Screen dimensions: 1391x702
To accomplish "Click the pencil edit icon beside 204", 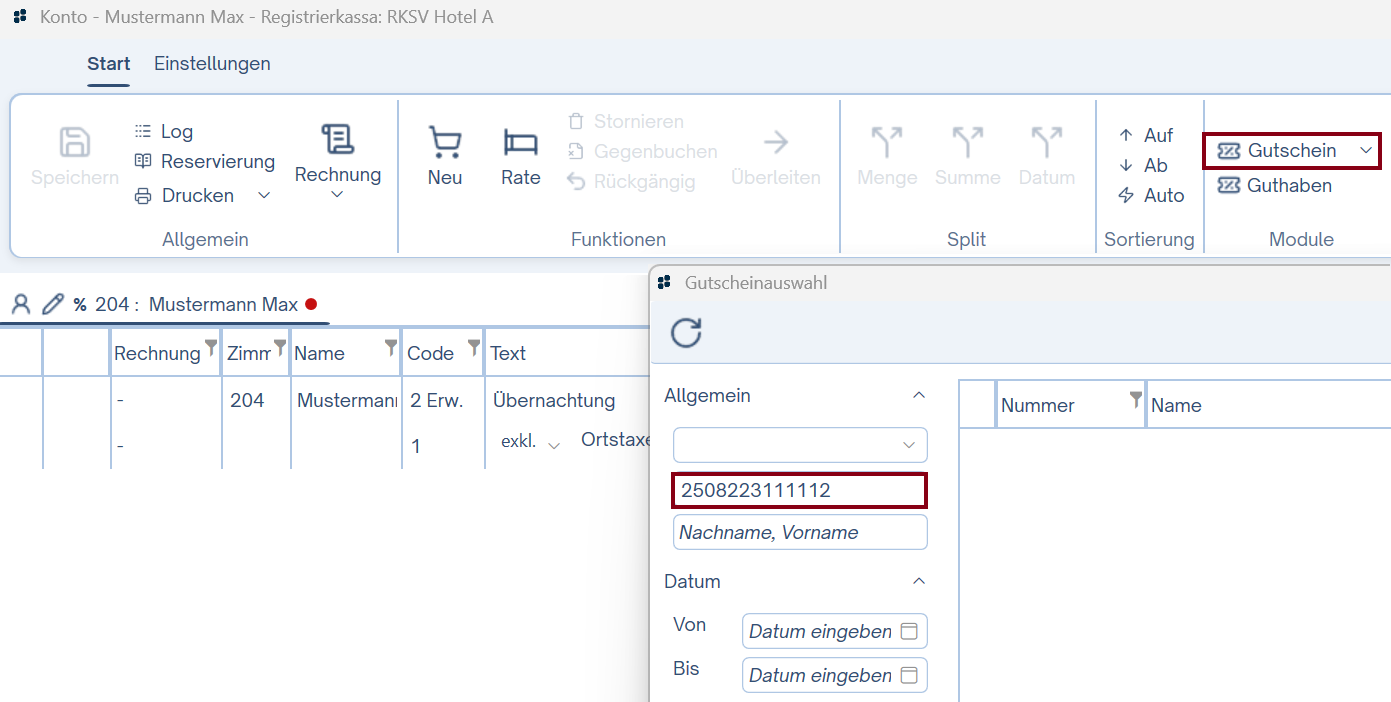I will coord(52,304).
